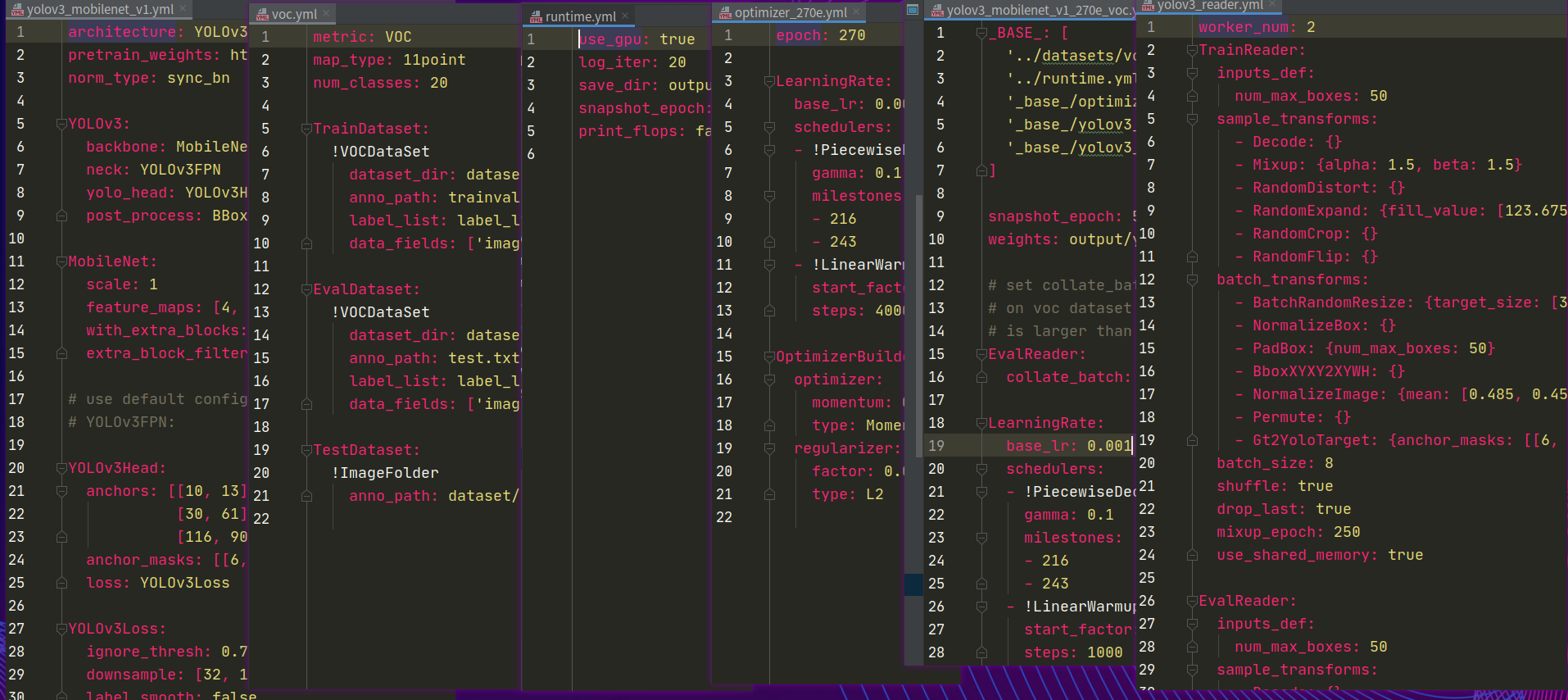Viewport: 1568px width, 700px height.
Task: Click line number 19 in 270e_voc gutter
Action: click(936, 446)
